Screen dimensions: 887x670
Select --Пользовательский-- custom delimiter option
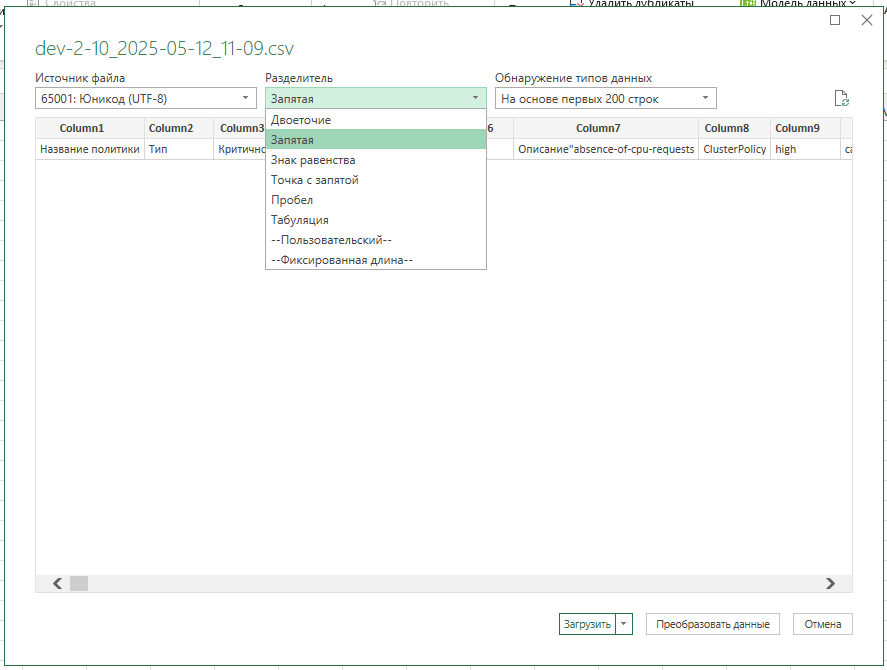point(331,240)
